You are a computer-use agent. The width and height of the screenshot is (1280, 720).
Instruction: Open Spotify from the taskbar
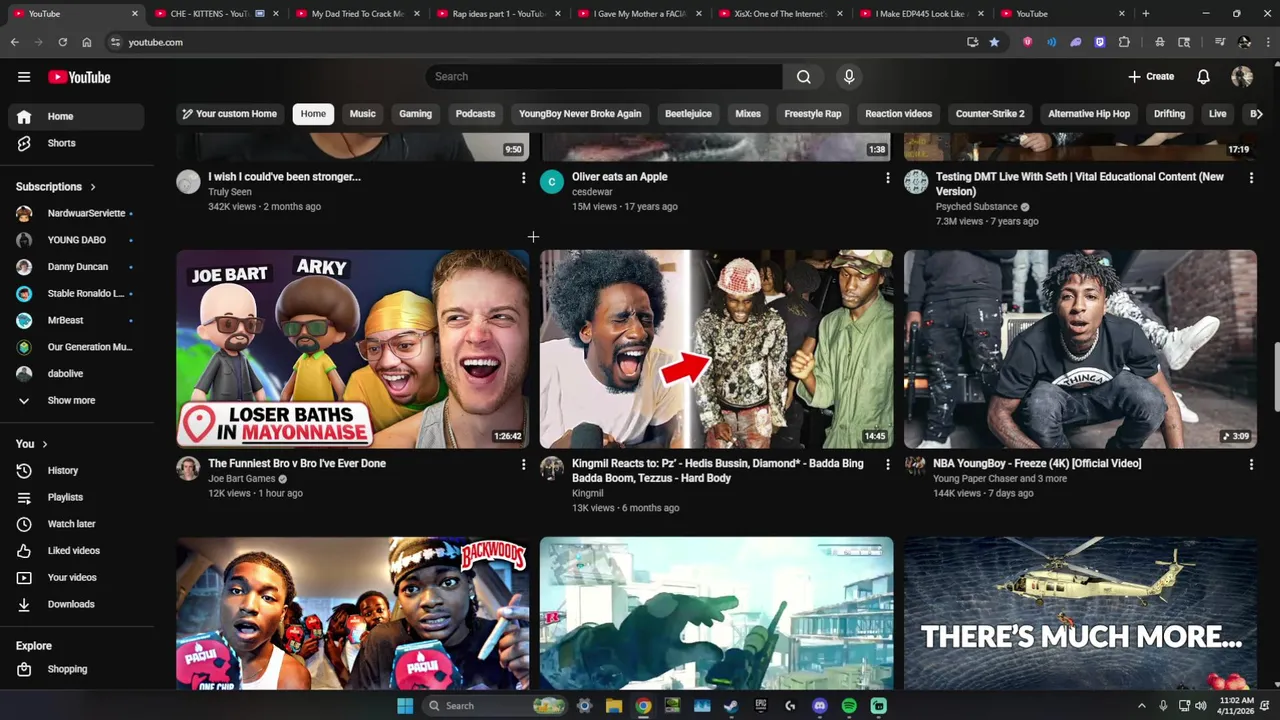pos(849,706)
